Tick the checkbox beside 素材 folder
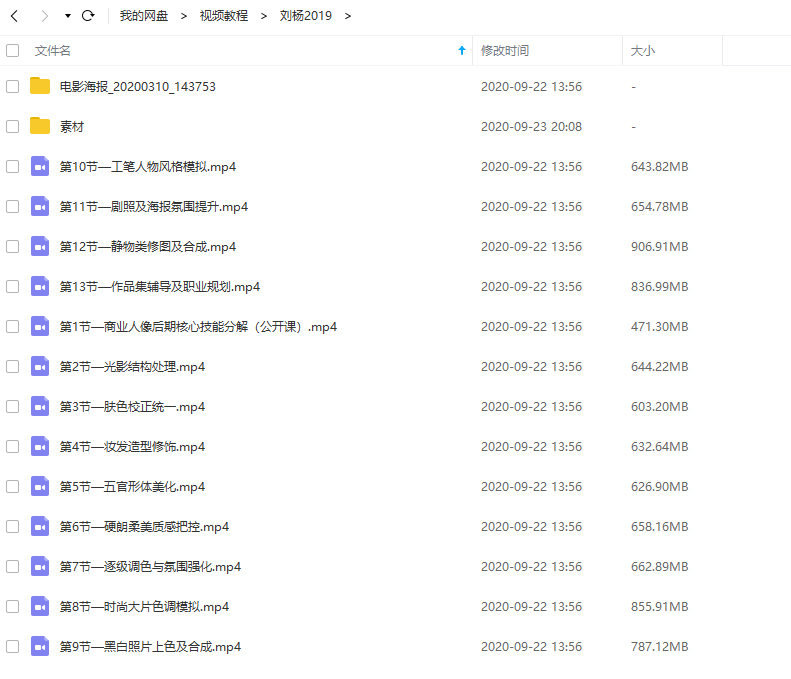Screen dimensions: 791x679 click(12, 126)
